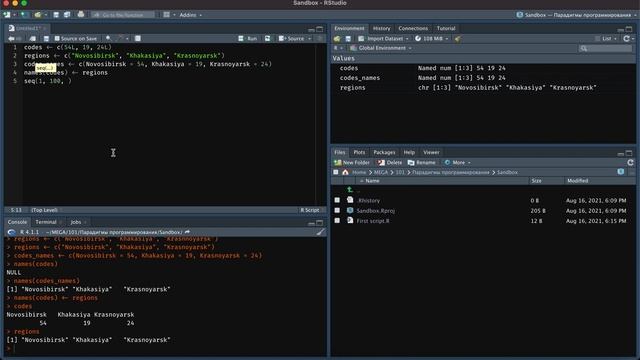Show source file in new window icon
This screenshot has height=360, width=640.
[x=33, y=38]
